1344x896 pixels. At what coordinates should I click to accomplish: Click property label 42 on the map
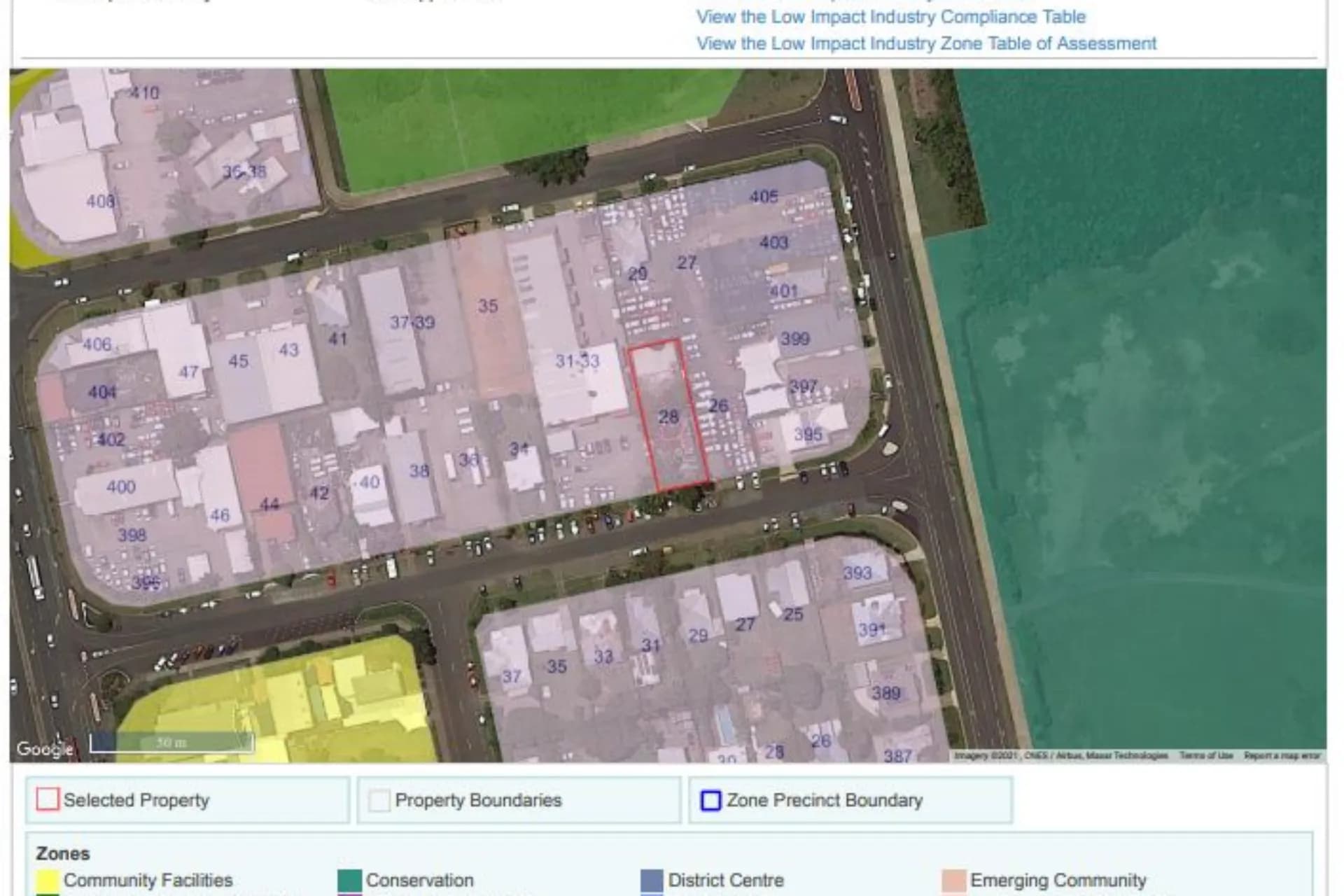[x=319, y=493]
